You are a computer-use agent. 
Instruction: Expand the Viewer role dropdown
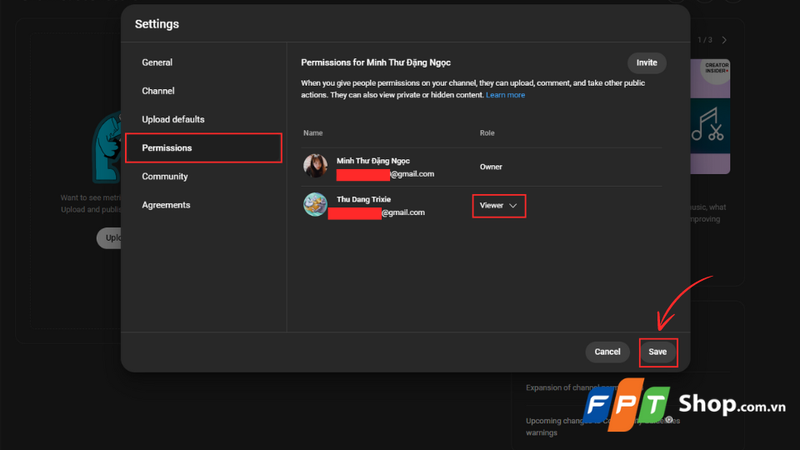click(498, 206)
